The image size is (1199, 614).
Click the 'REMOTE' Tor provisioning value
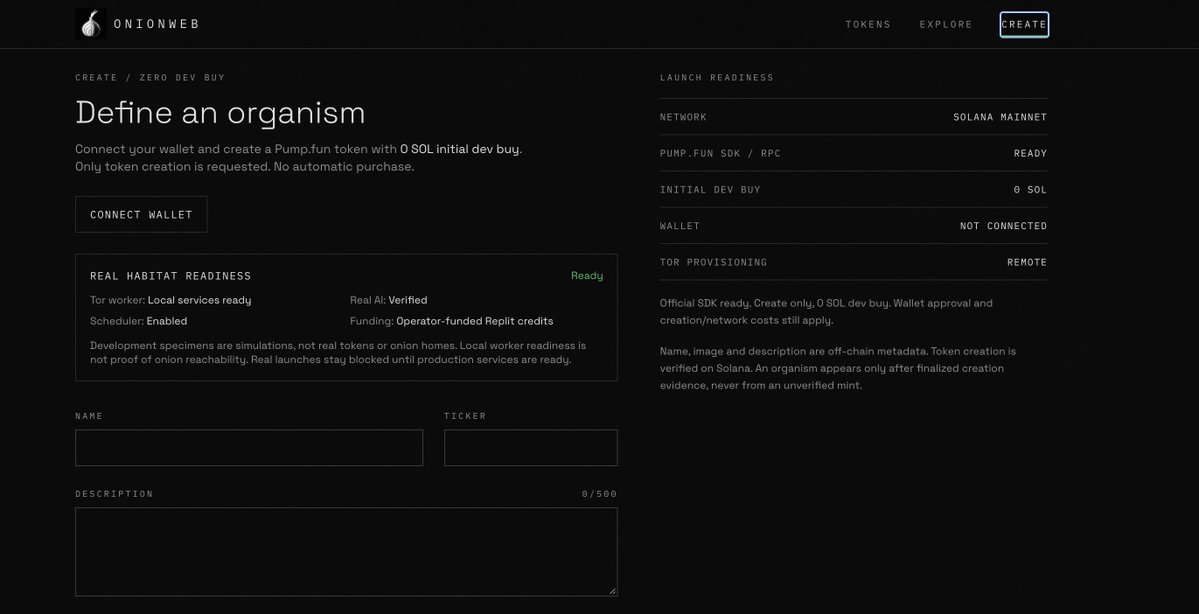pos(1027,262)
